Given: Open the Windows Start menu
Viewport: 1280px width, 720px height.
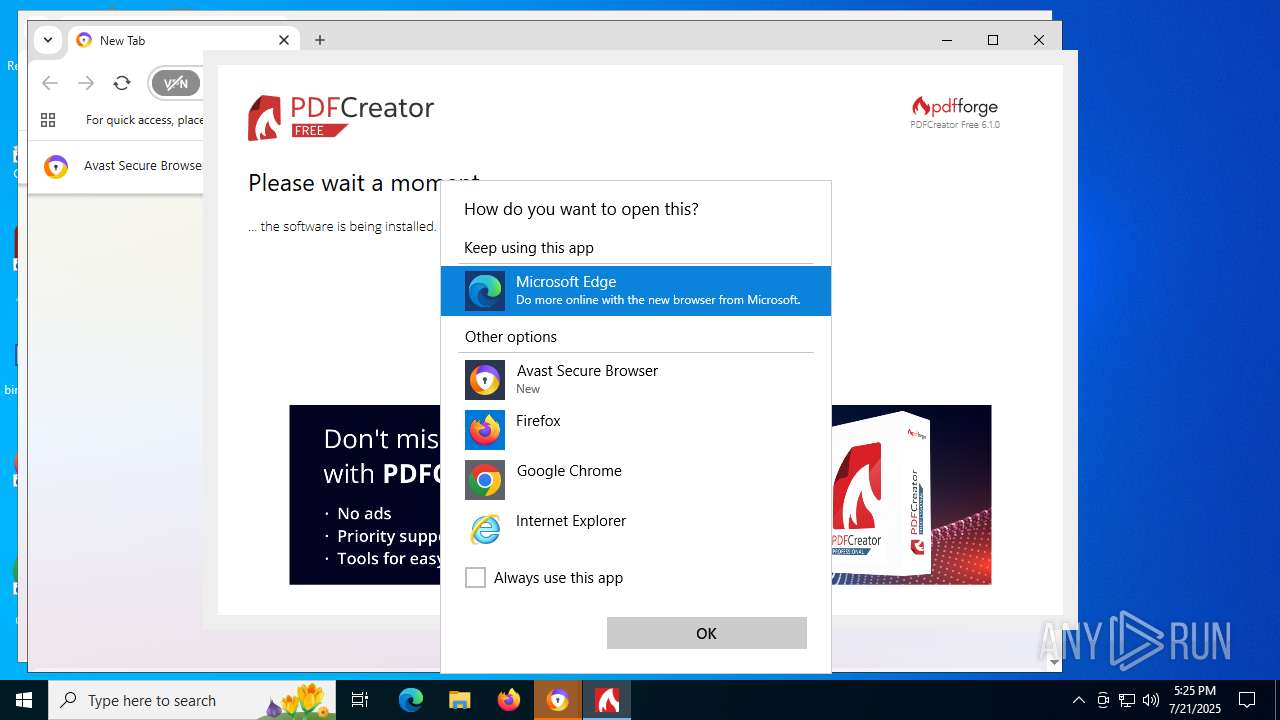Looking at the screenshot, I should point(24,700).
